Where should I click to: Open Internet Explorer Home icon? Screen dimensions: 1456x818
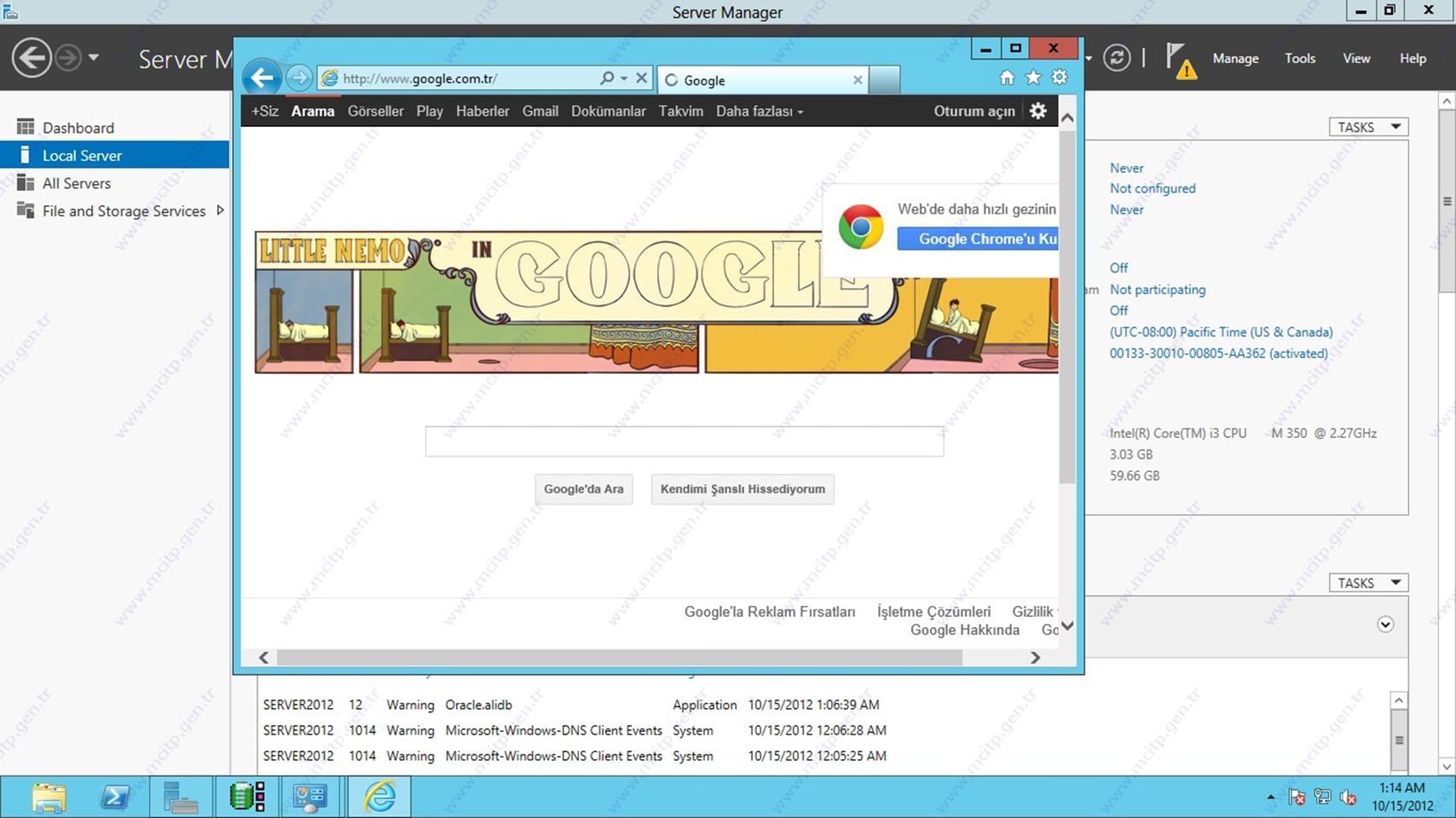(1007, 78)
